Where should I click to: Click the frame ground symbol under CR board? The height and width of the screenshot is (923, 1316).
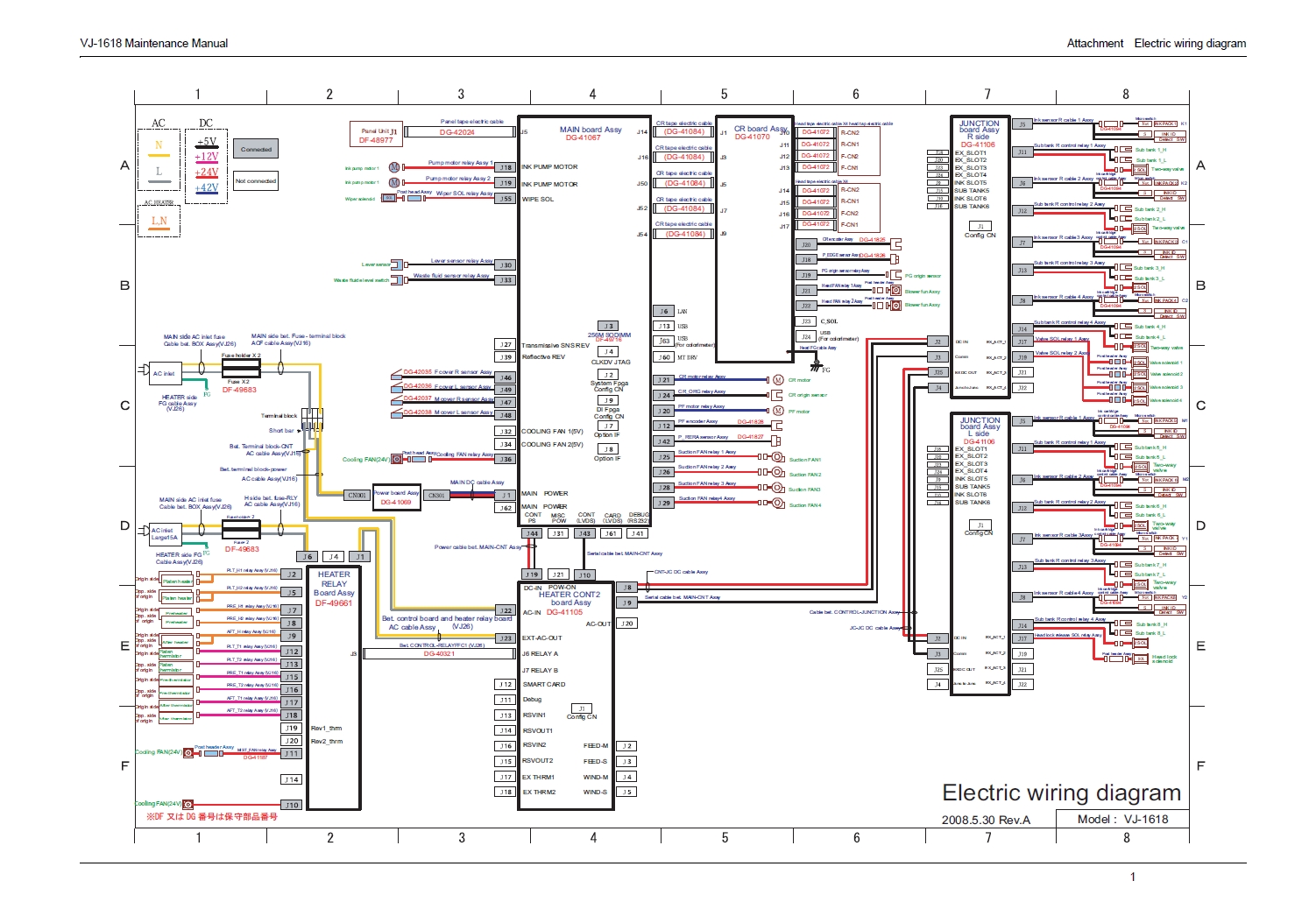pyautogui.click(x=816, y=366)
